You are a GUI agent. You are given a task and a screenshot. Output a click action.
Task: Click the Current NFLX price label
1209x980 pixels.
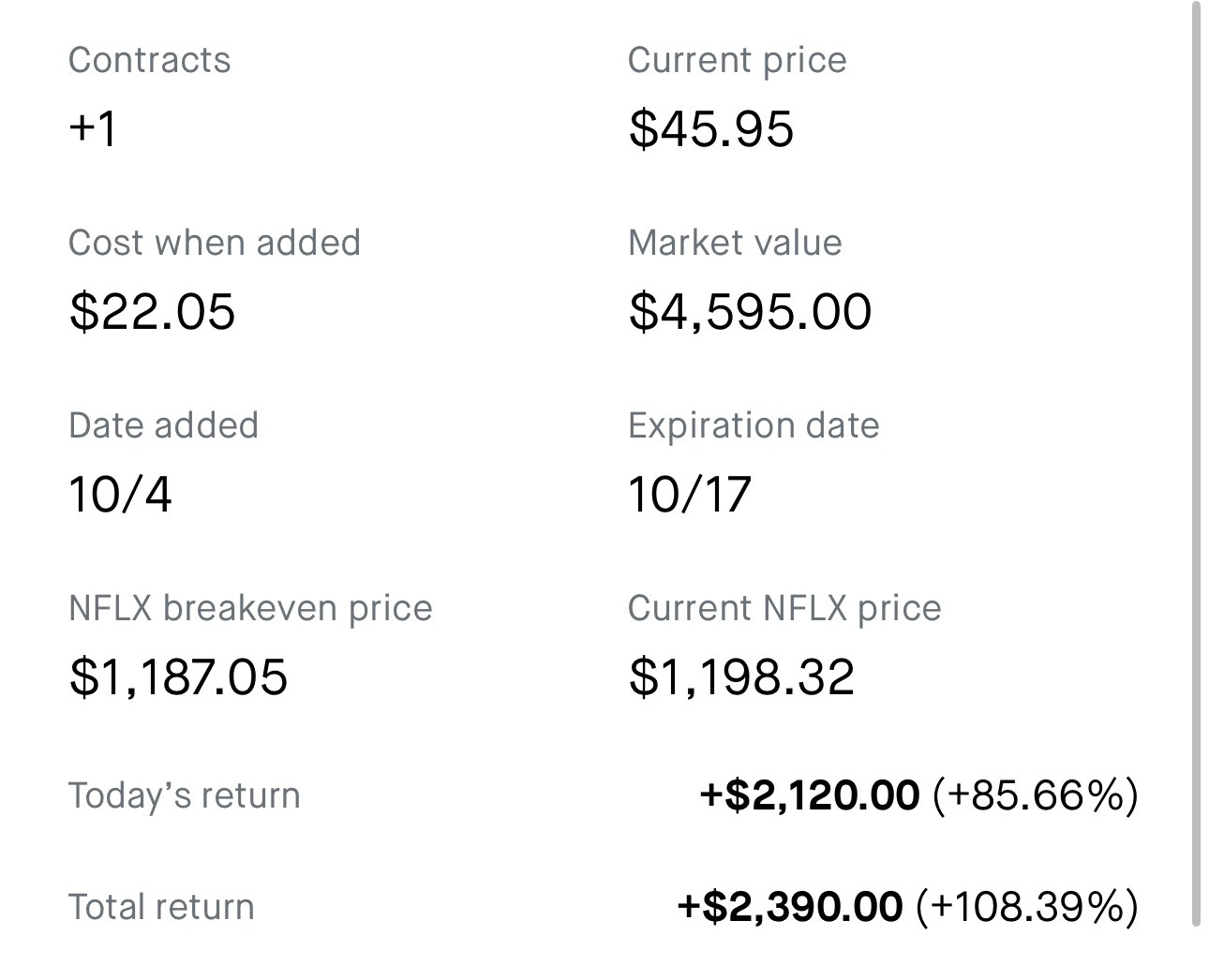784,608
